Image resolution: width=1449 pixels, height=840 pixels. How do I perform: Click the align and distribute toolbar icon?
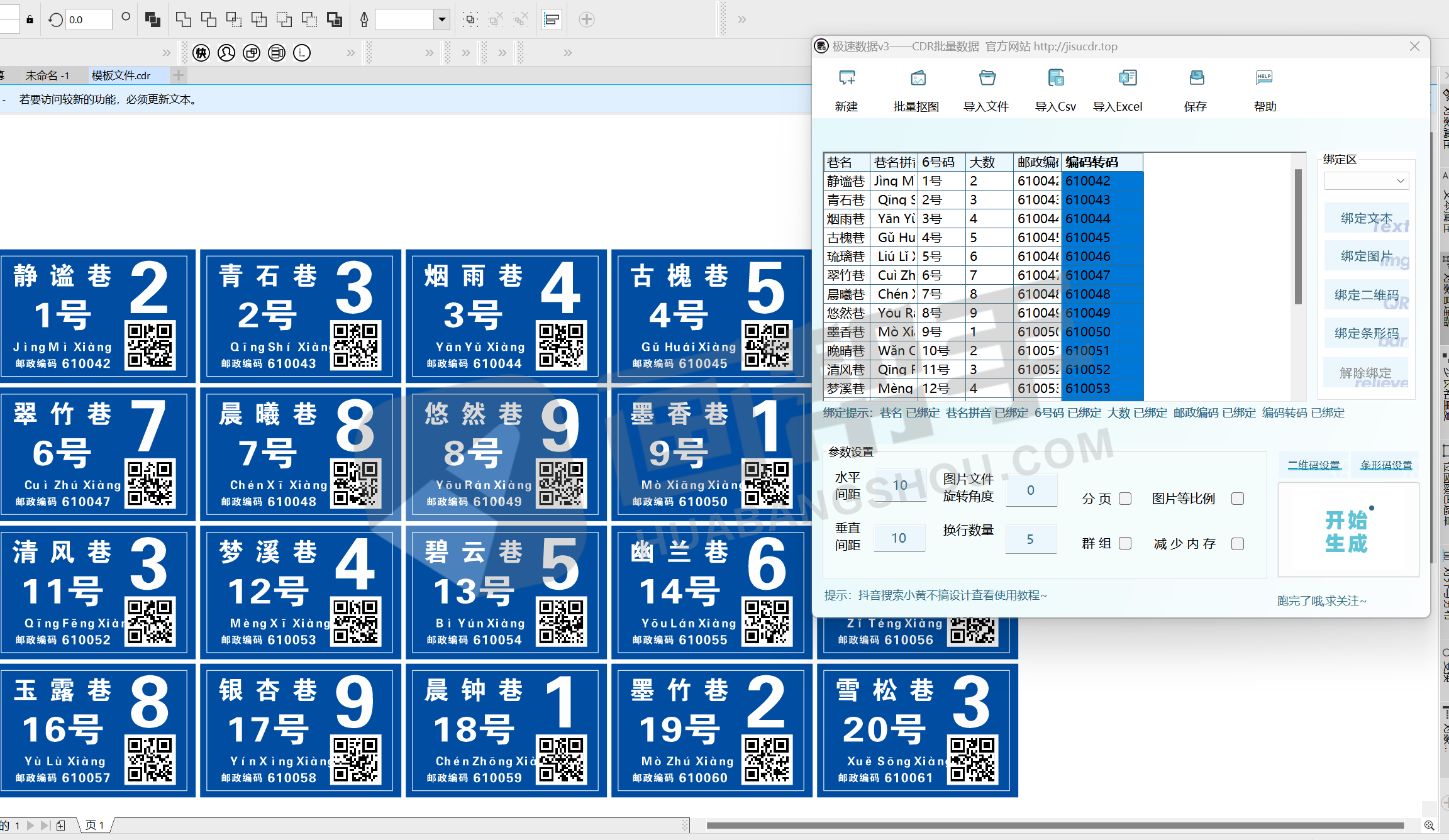pos(552,19)
